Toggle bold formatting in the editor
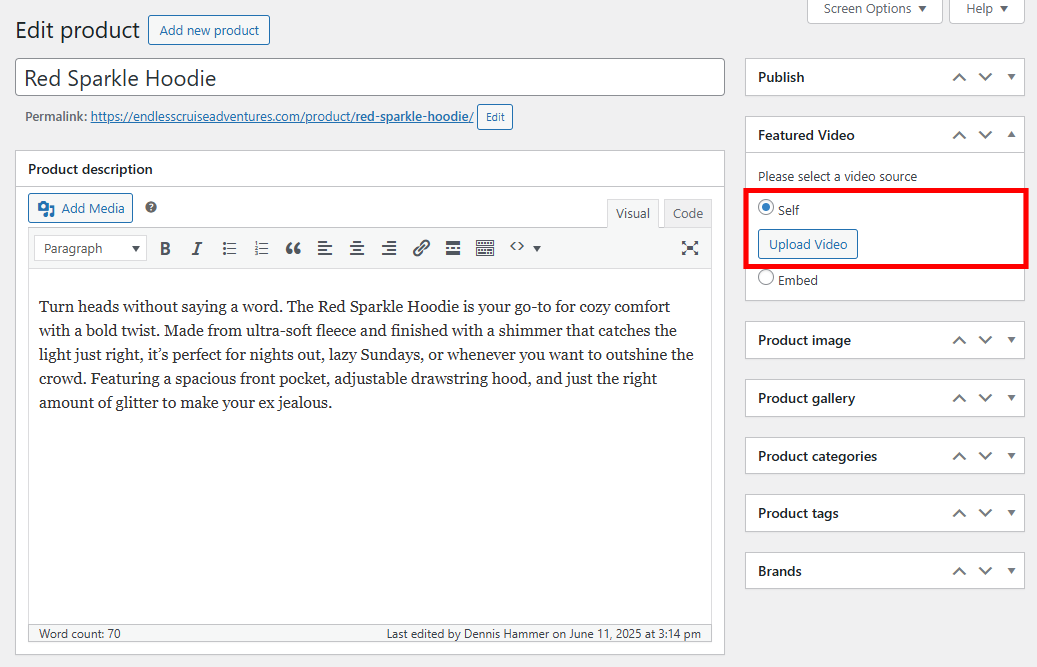1037x667 pixels. [x=165, y=247]
